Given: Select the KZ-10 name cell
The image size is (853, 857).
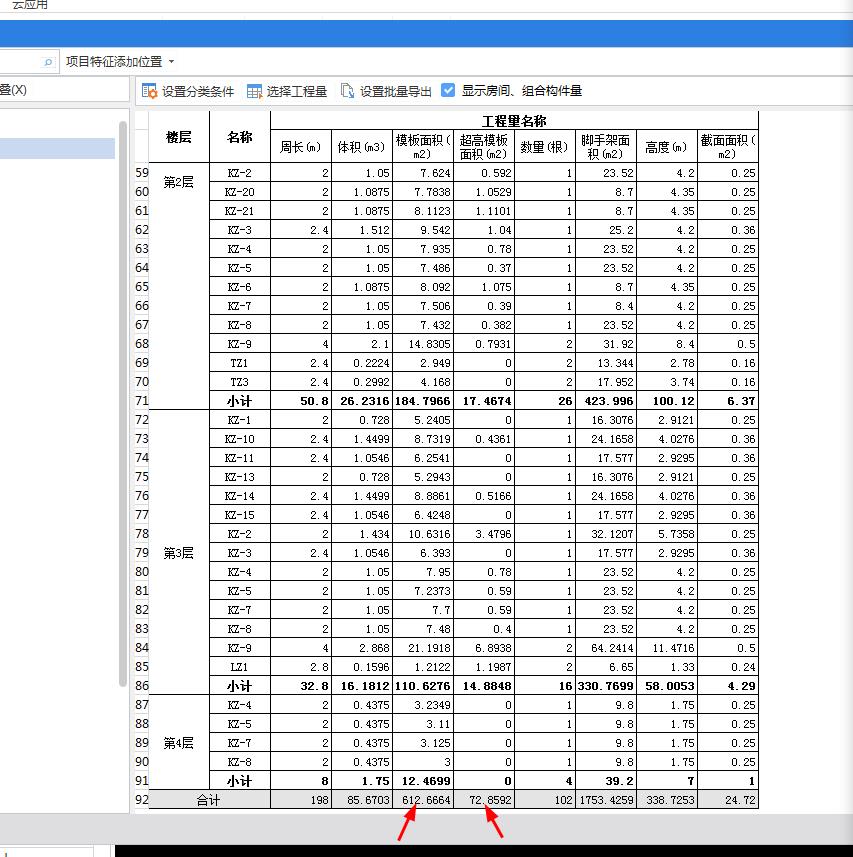Looking at the screenshot, I should point(239,439).
